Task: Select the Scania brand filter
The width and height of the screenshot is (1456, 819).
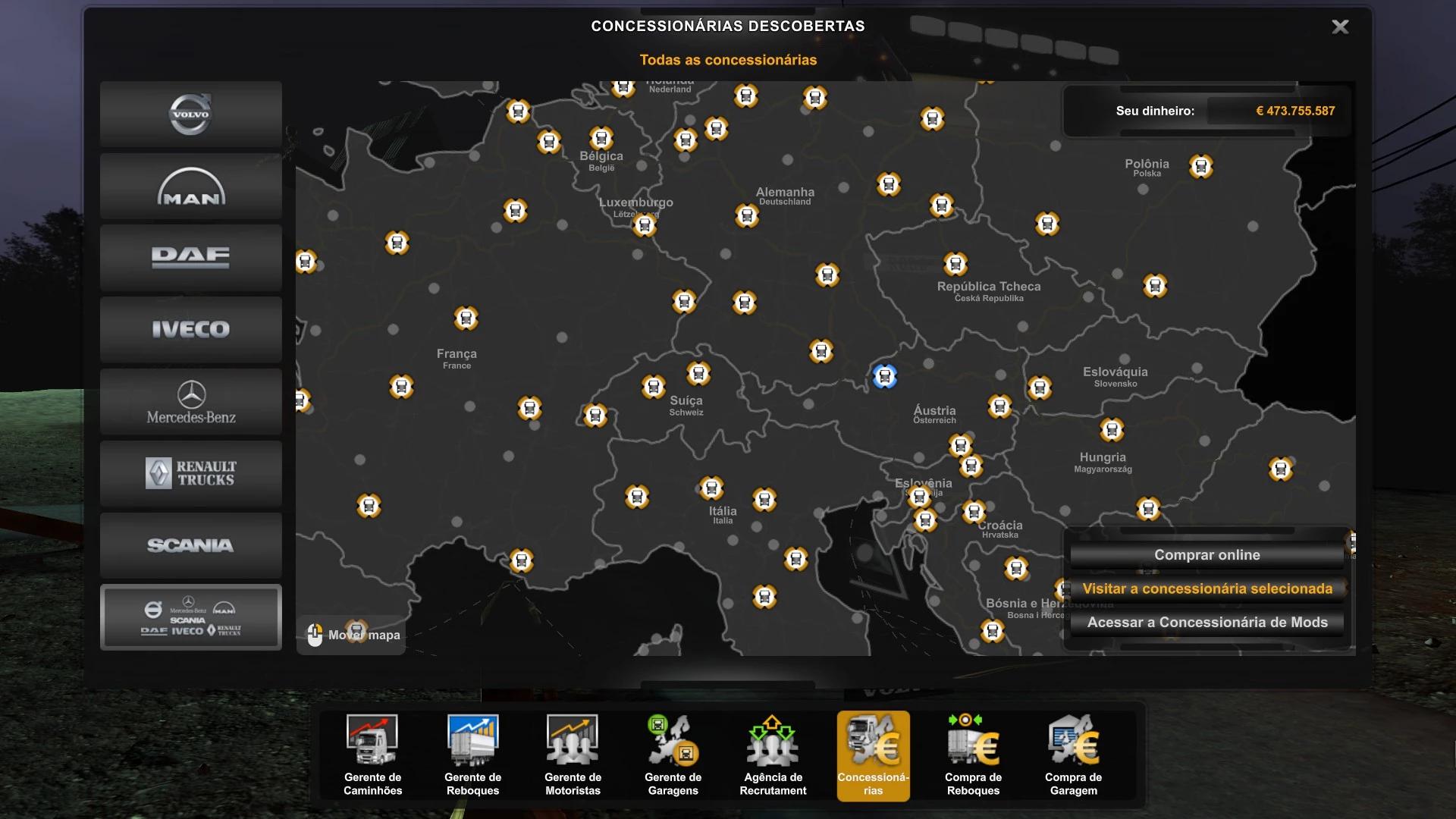Action: (190, 545)
